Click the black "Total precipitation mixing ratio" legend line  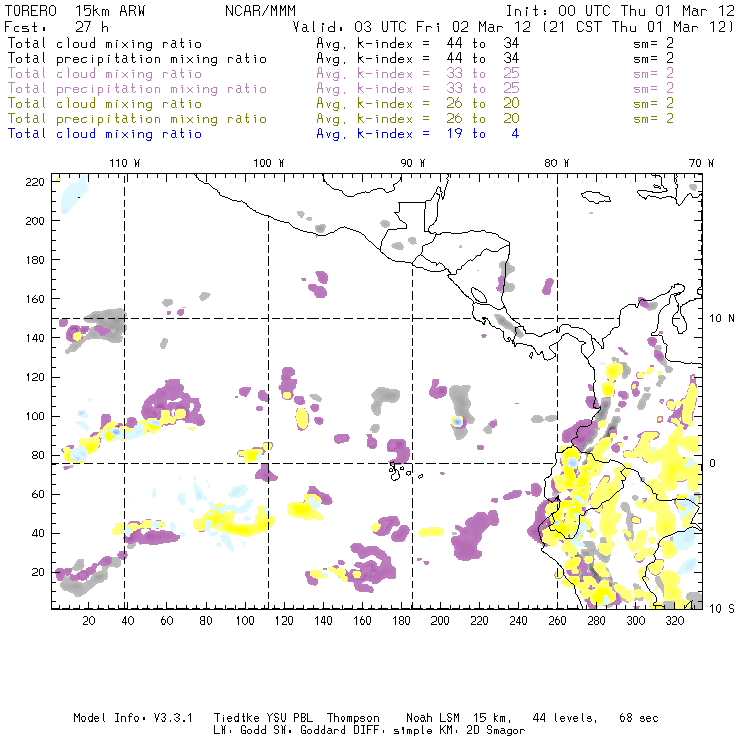tap(137, 59)
